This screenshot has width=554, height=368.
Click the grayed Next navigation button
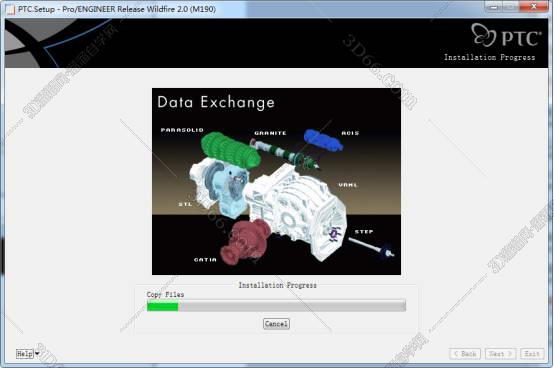pos(501,354)
